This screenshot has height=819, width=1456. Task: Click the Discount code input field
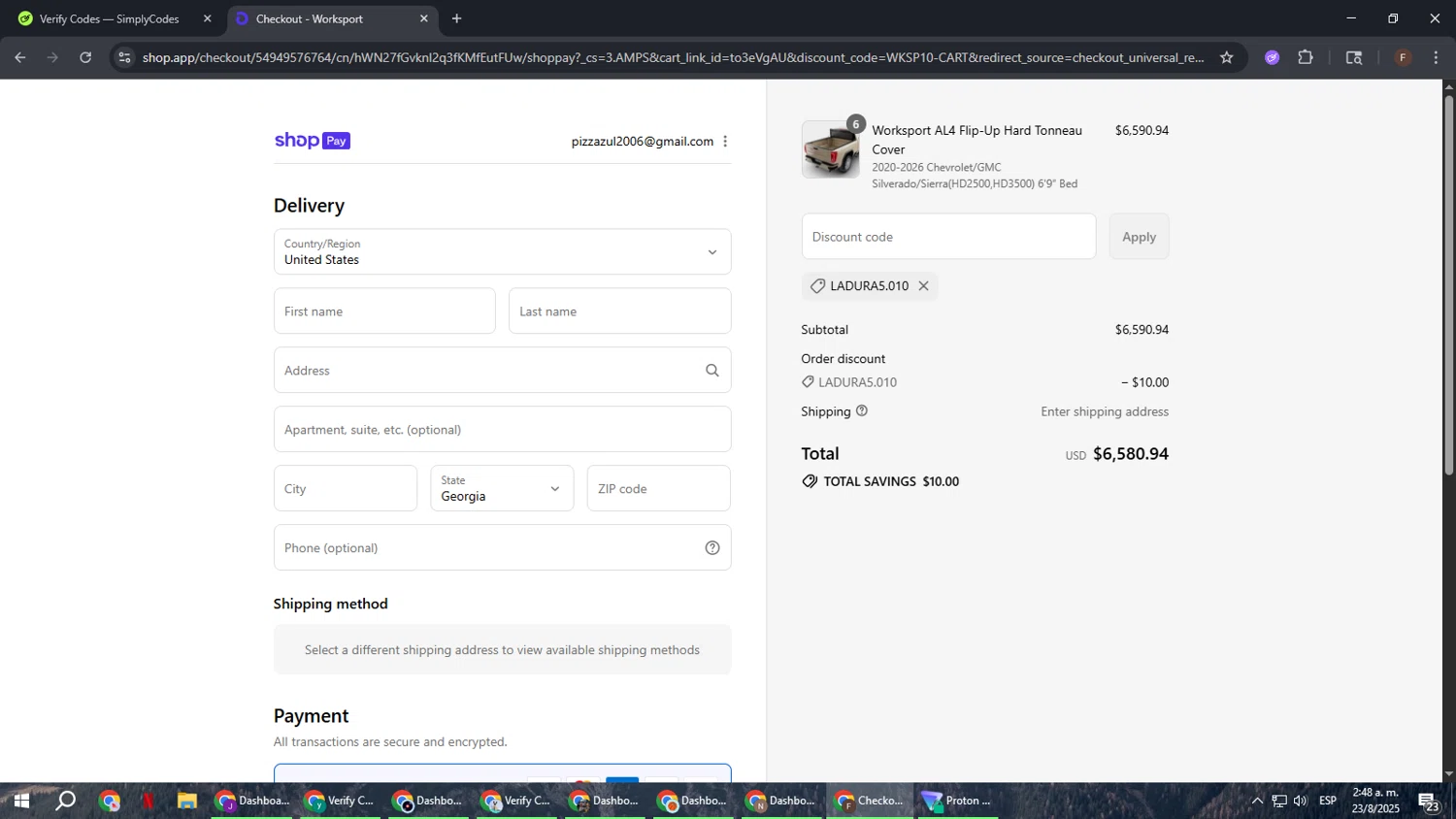[948, 237]
